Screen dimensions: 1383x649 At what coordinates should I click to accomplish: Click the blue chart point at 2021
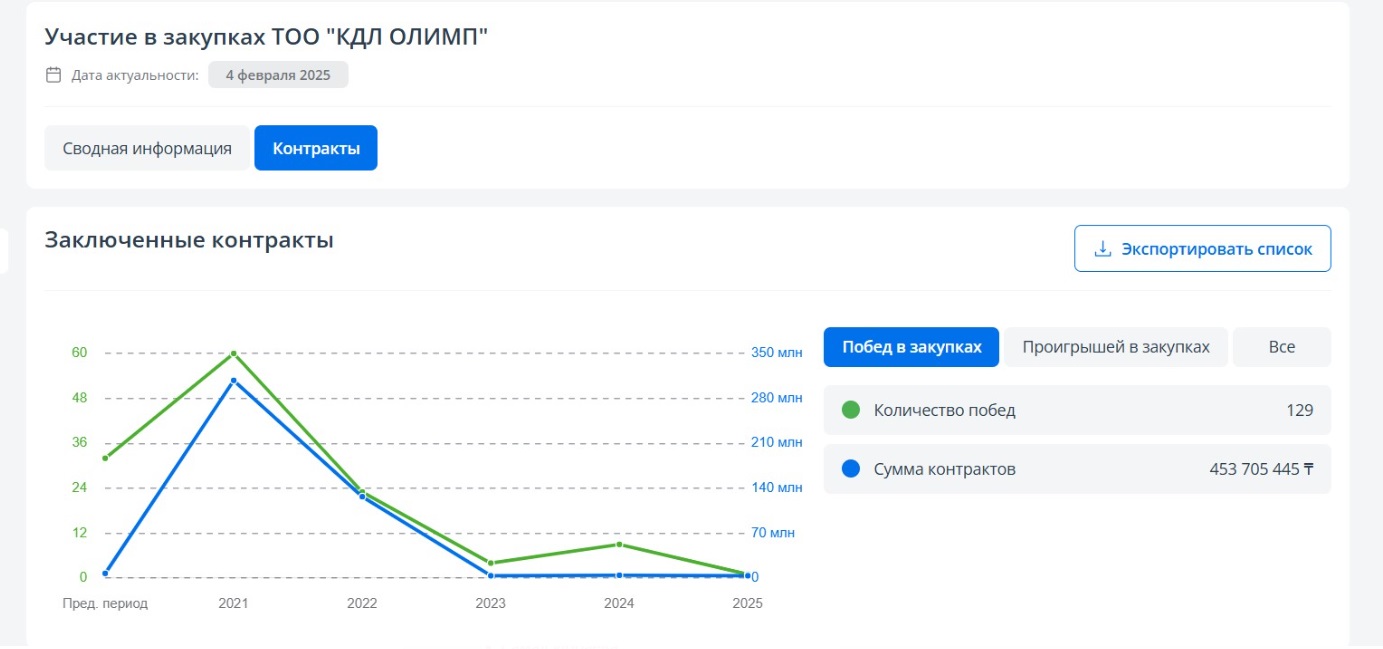point(233,381)
